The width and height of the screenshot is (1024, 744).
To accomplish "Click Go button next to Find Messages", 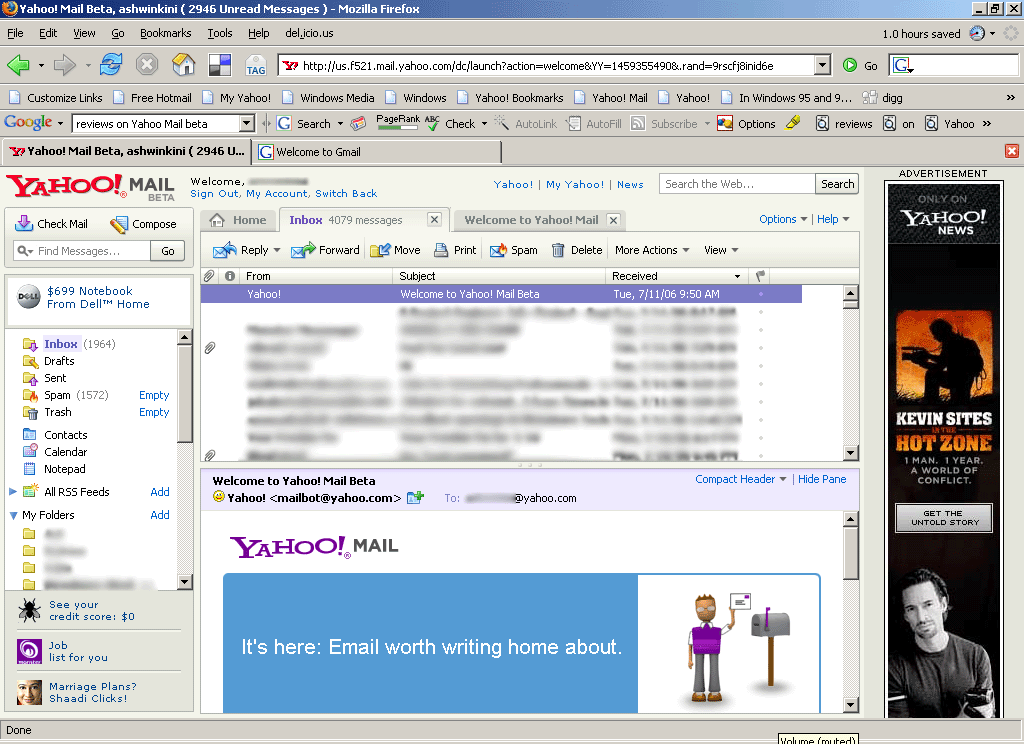I will [168, 251].
